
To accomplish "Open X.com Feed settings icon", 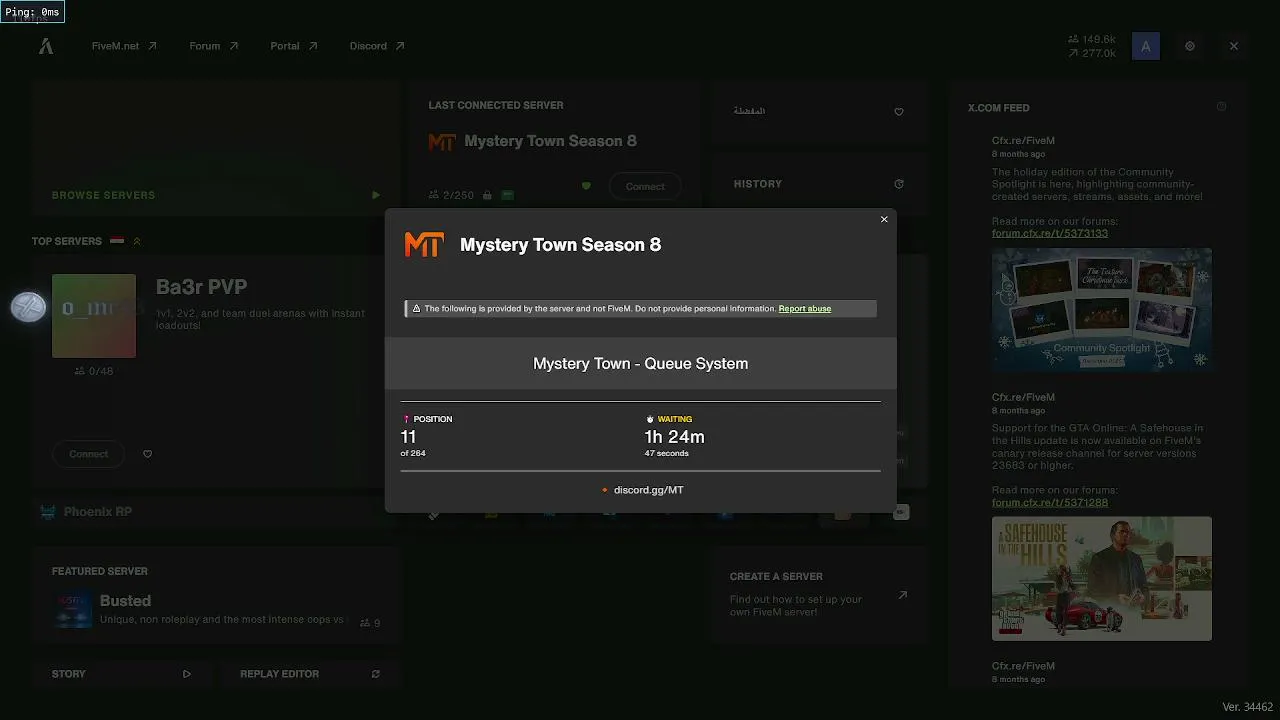I will tap(1221, 107).
